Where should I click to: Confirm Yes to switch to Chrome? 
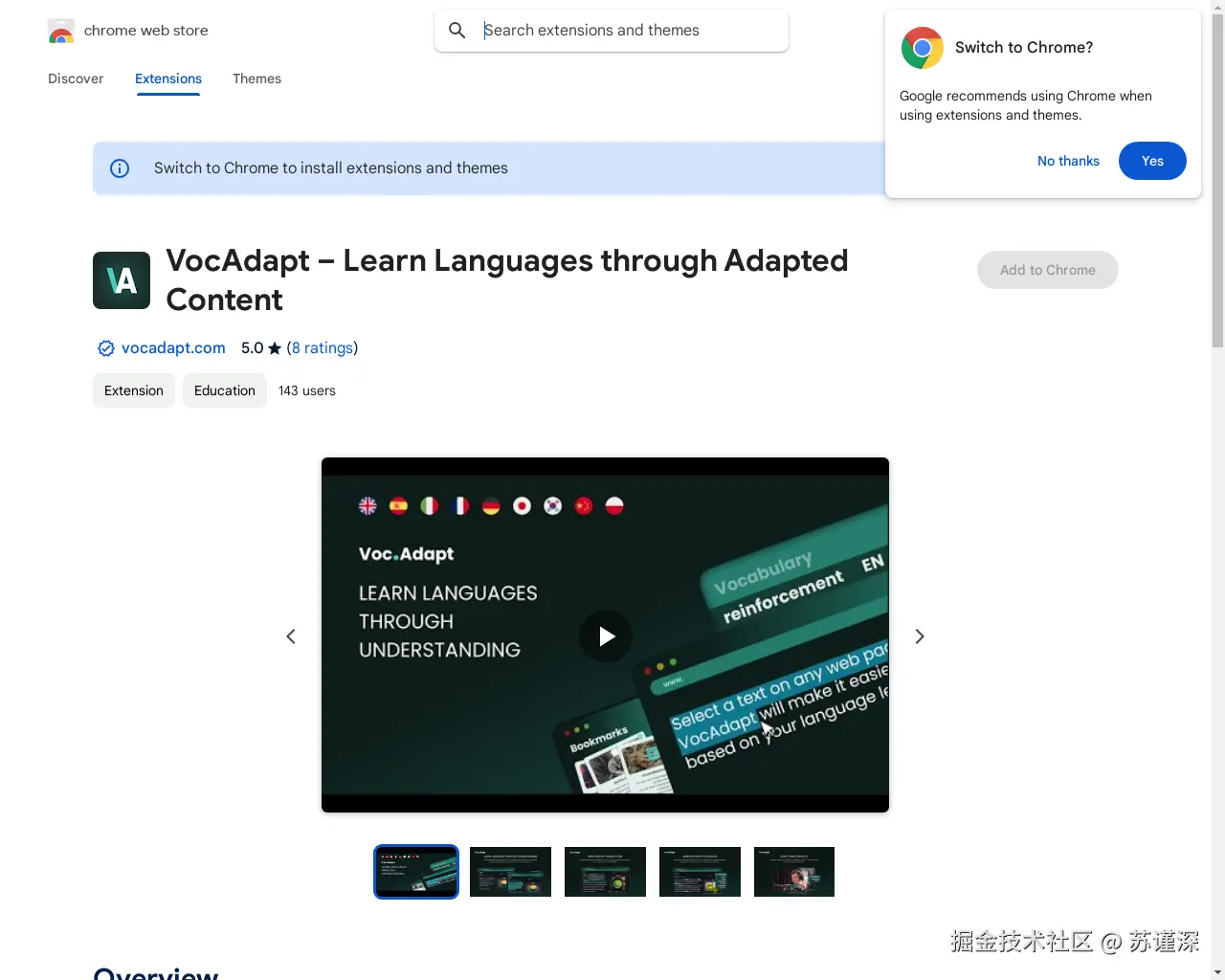coord(1152,161)
